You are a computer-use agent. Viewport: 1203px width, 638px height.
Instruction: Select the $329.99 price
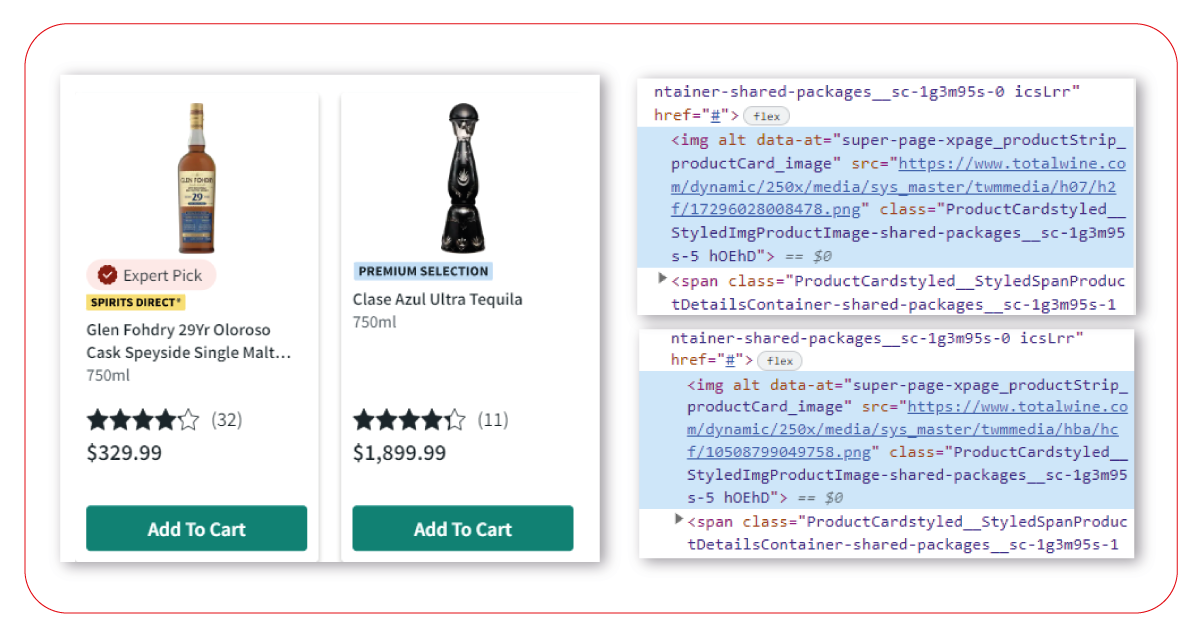tap(124, 453)
